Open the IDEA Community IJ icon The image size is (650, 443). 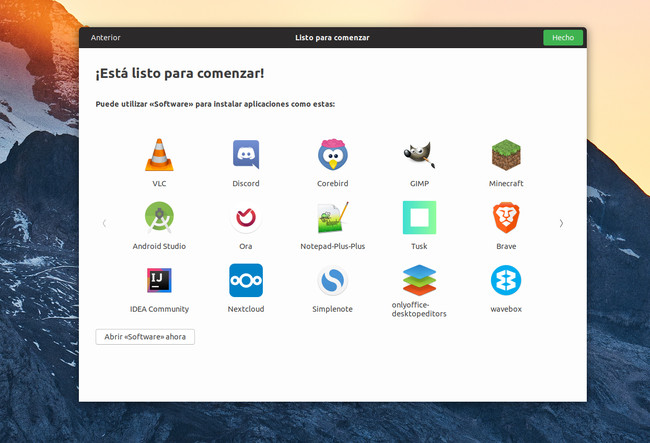pyautogui.click(x=159, y=280)
